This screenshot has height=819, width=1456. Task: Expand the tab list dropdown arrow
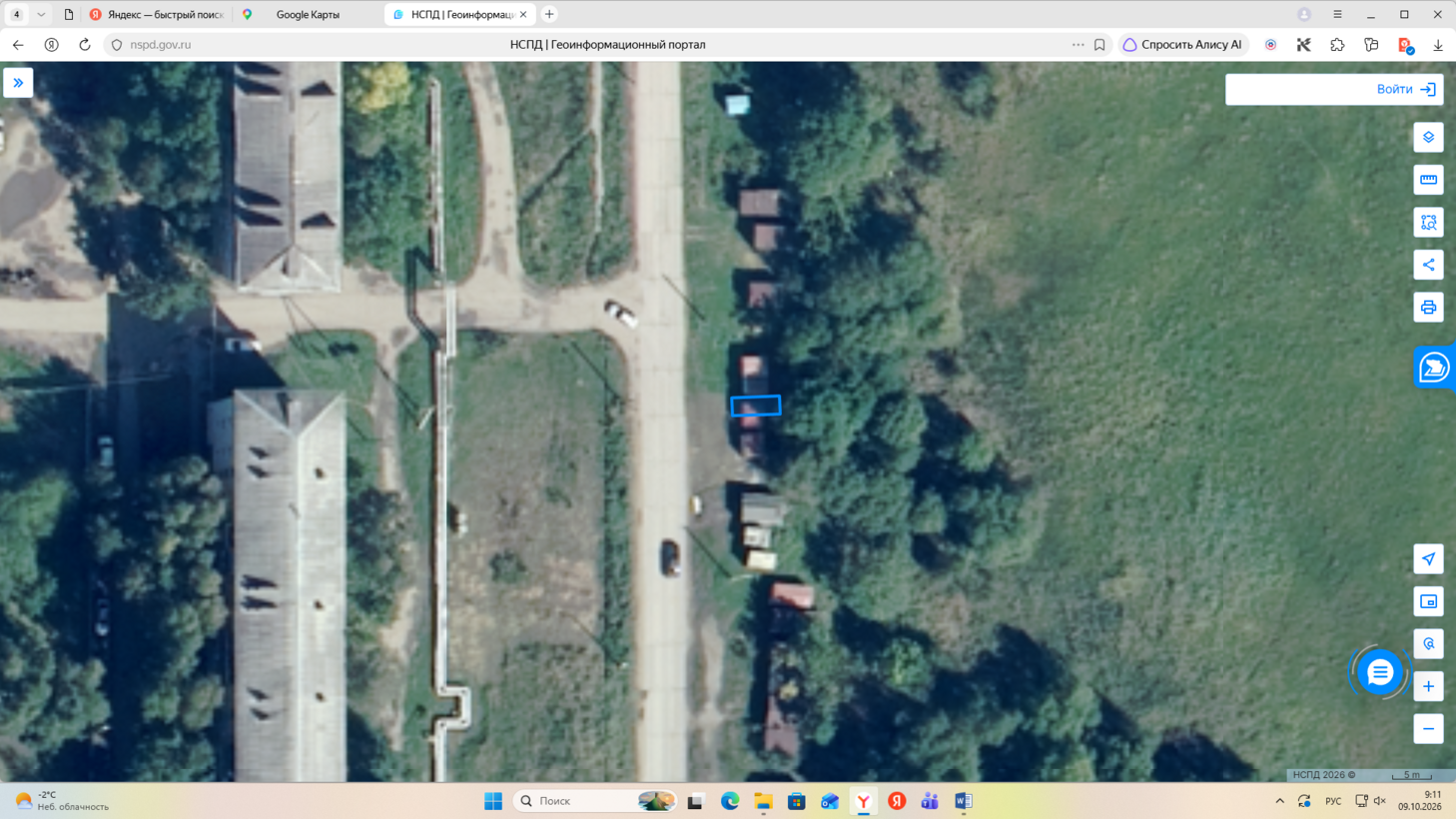41,15
